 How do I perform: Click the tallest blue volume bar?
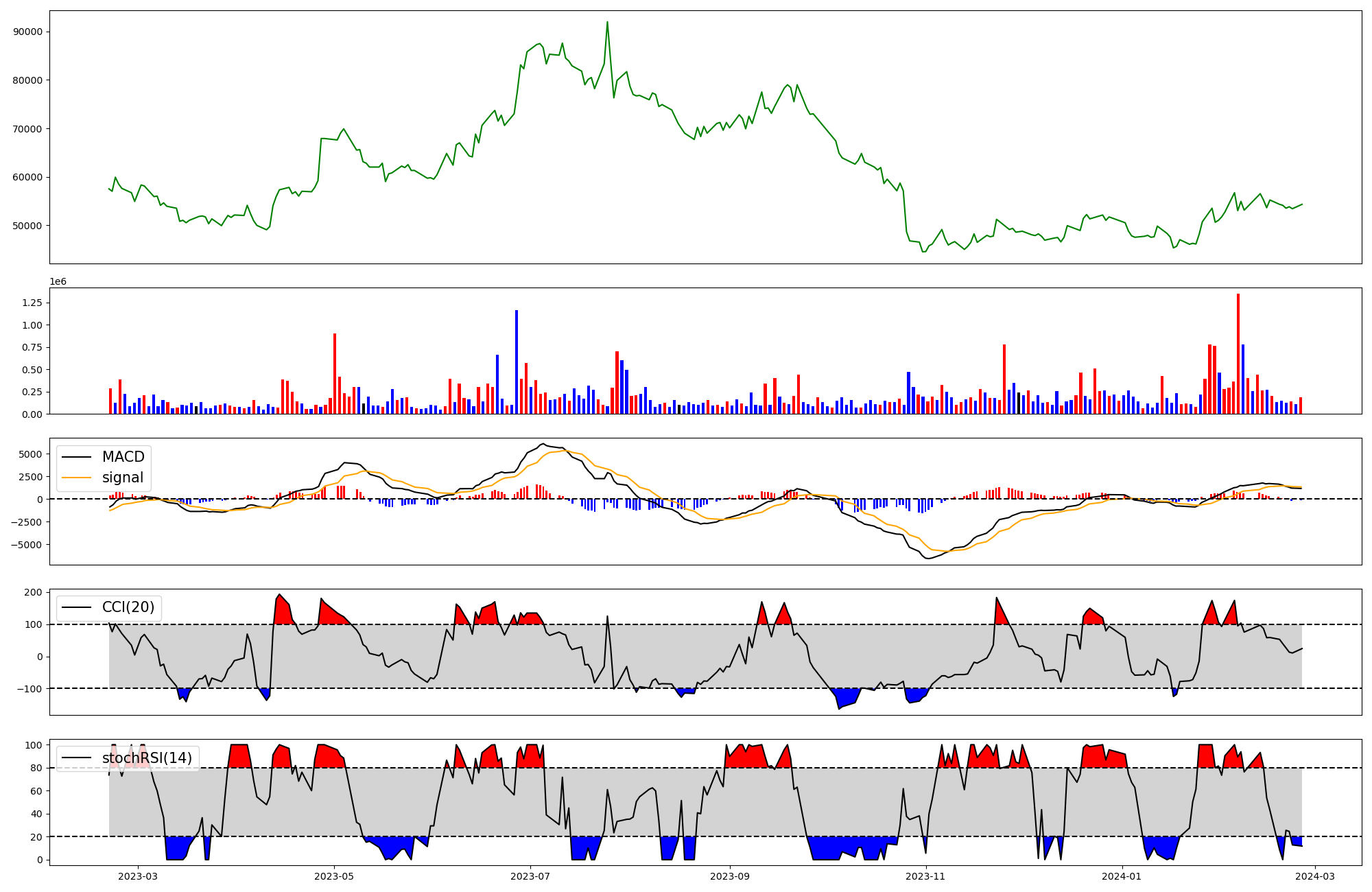click(517, 362)
